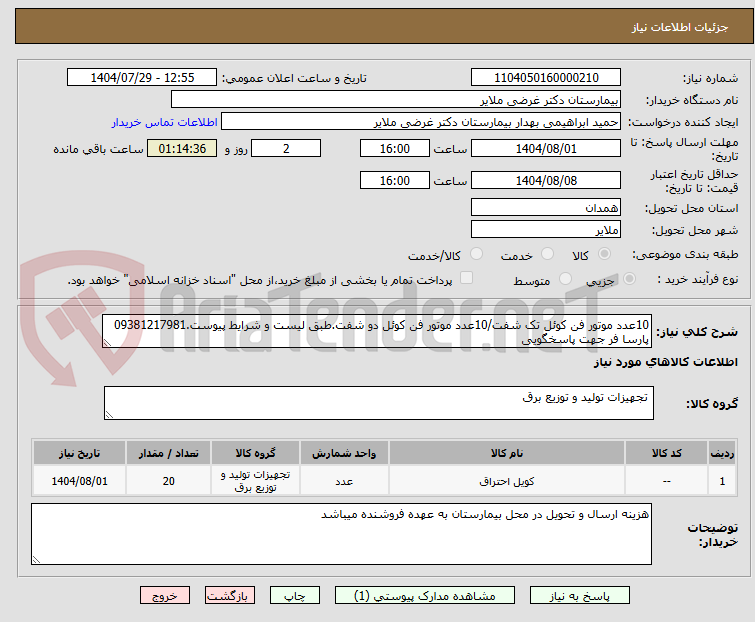Screen dimensions: 755x622
Task: Click remaining time field 01:14:36
Action: 182,148
